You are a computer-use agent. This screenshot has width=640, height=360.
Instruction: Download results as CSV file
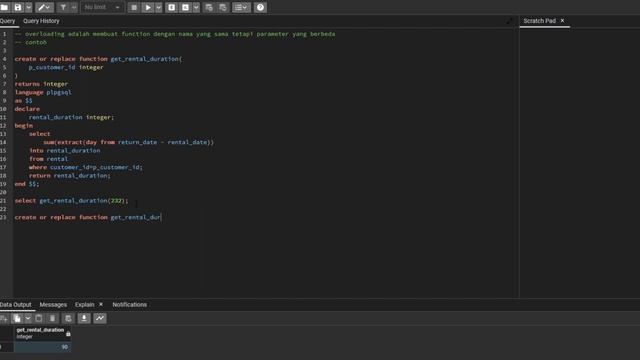(x=84, y=318)
